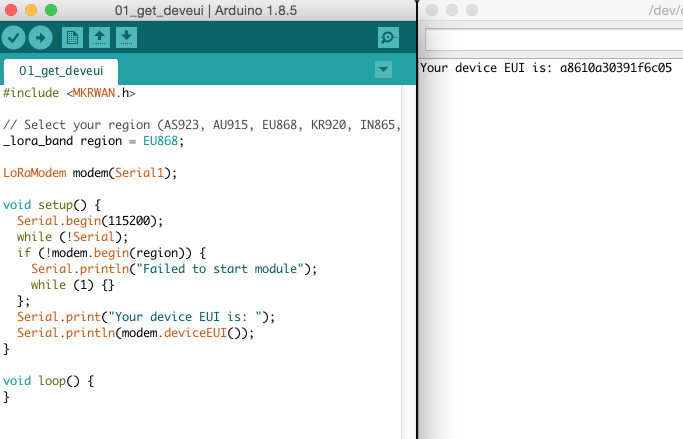Click the Arduino editor vertical scrollbar
Screen dimensions: 683x439
[x=409, y=262]
